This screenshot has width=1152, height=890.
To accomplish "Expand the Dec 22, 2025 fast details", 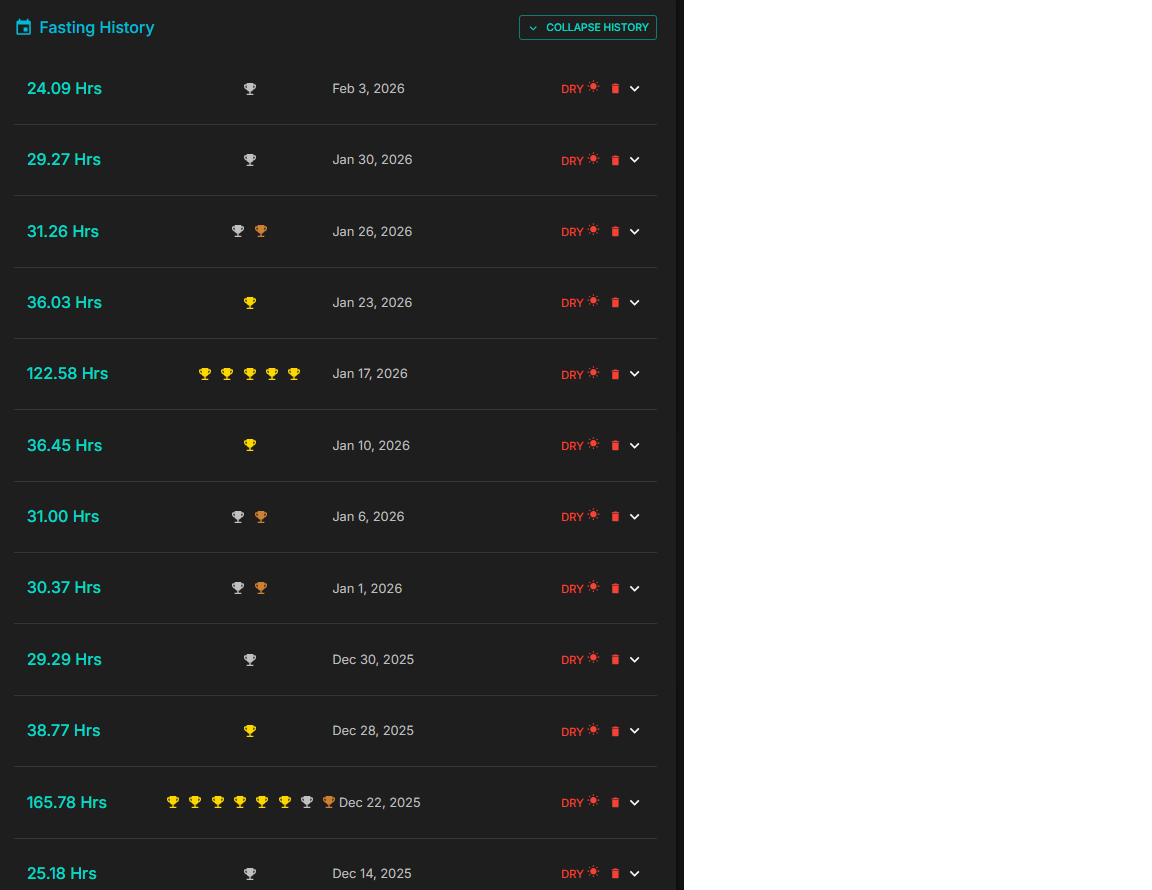I will (635, 803).
